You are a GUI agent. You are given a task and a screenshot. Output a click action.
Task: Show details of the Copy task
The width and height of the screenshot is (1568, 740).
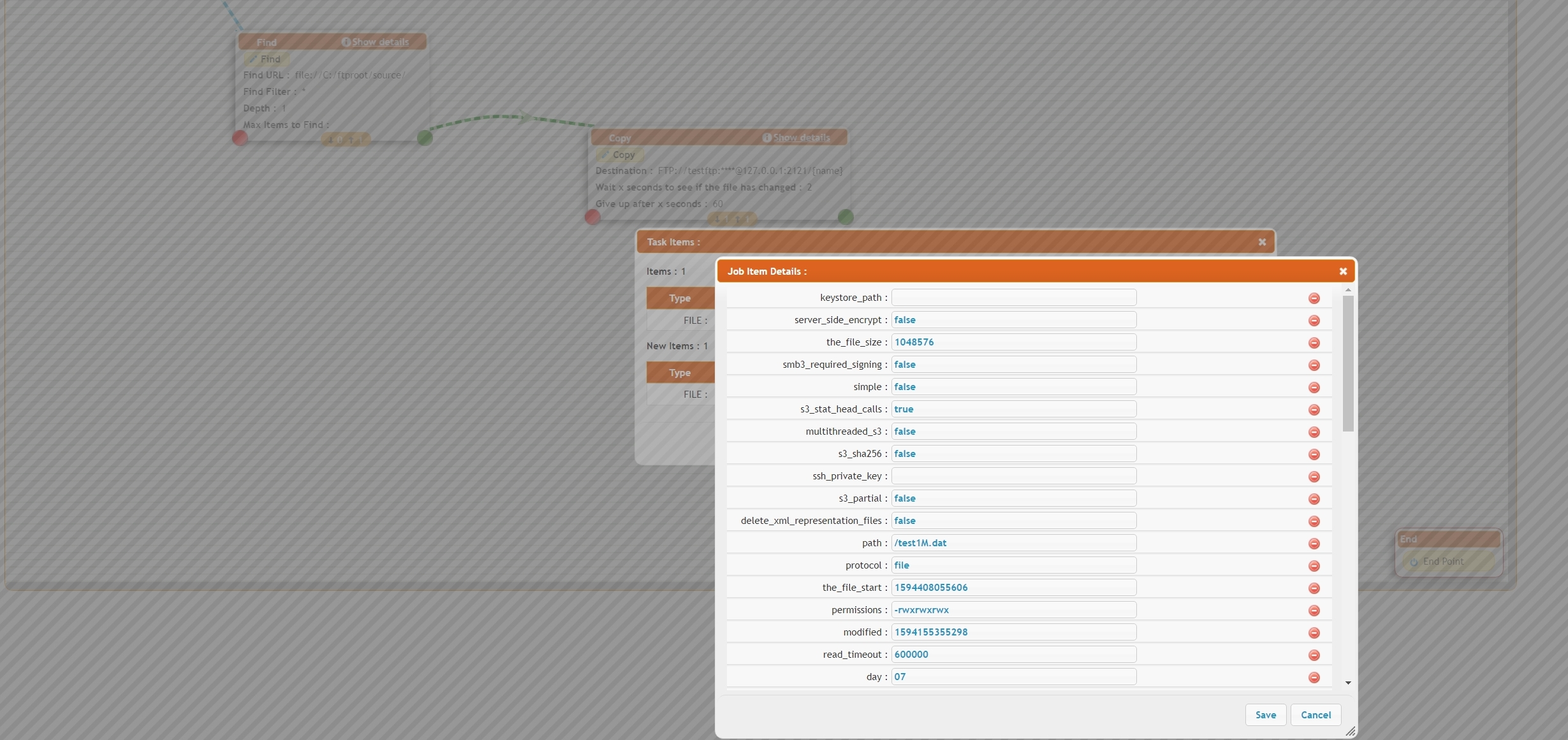point(801,138)
